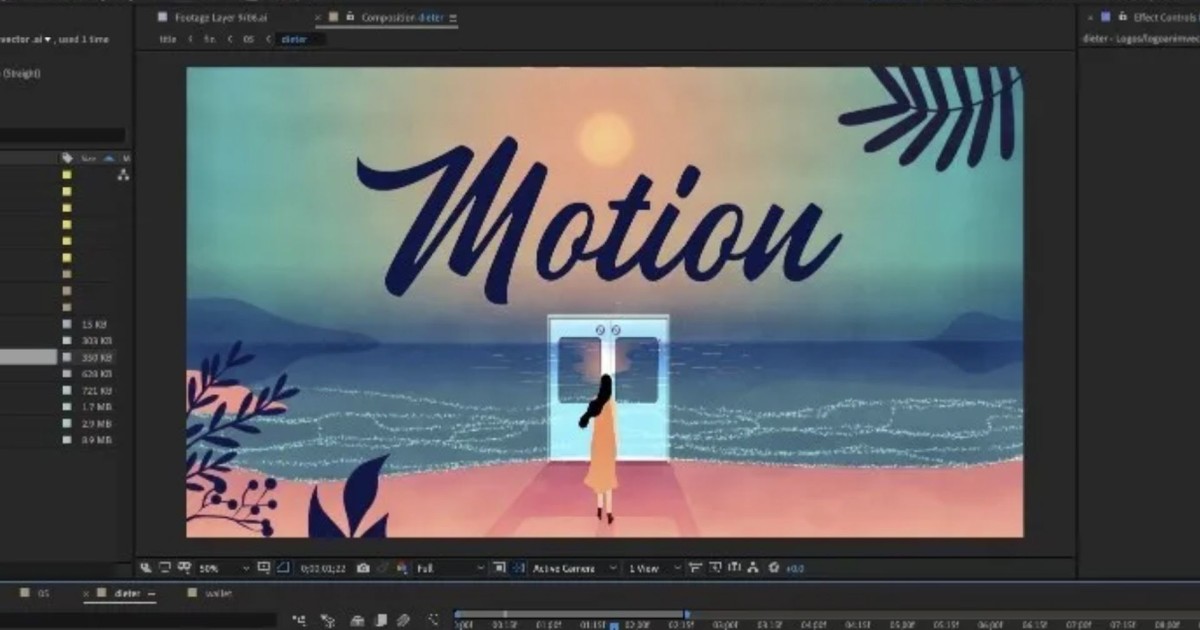This screenshot has height=630, width=1200.
Task: Click the 'title' breadcrumb in composition navigator
Action: (168, 39)
